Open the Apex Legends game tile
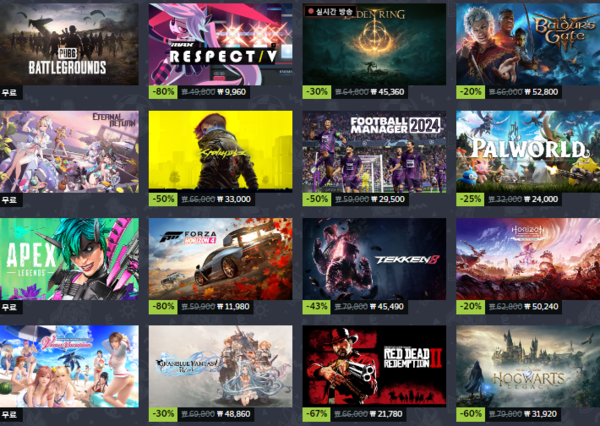Image resolution: width=600 pixels, height=426 pixels. 69,259
